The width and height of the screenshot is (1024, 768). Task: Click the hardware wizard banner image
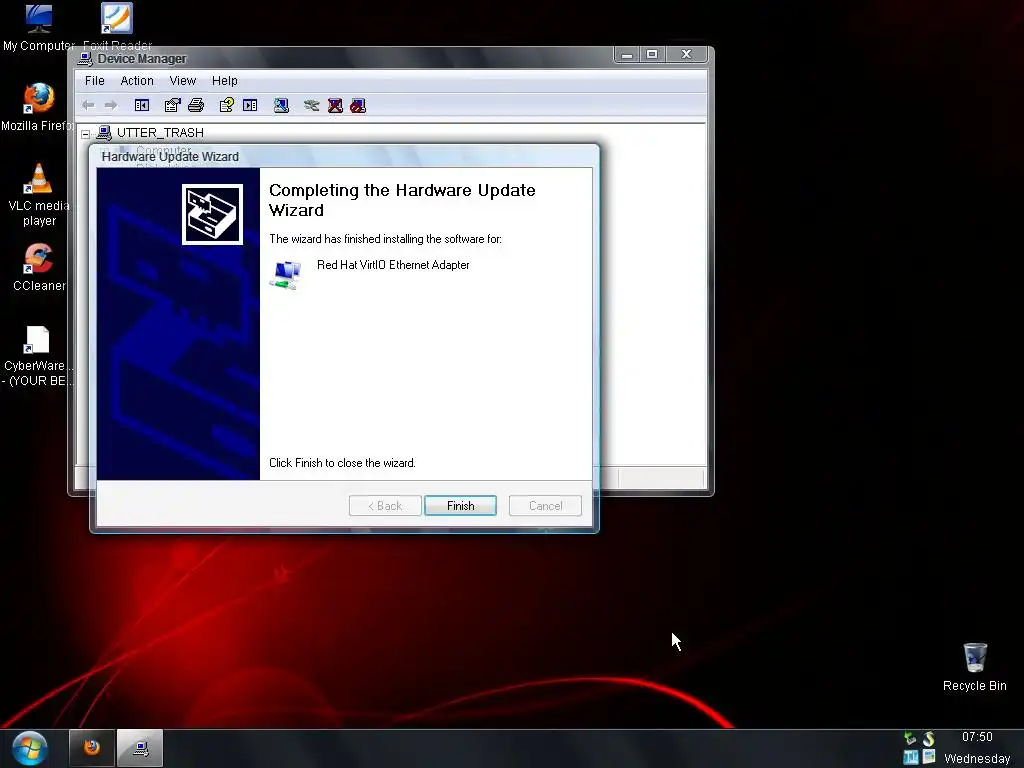coord(212,214)
